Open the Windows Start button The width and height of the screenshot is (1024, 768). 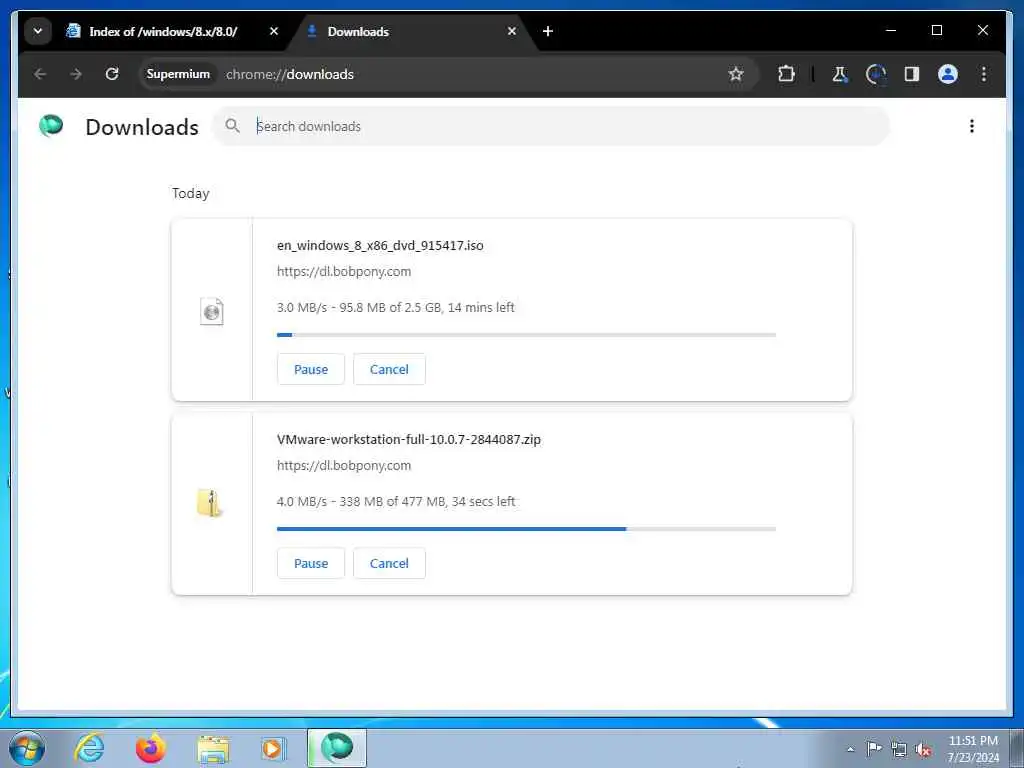pyautogui.click(x=27, y=748)
